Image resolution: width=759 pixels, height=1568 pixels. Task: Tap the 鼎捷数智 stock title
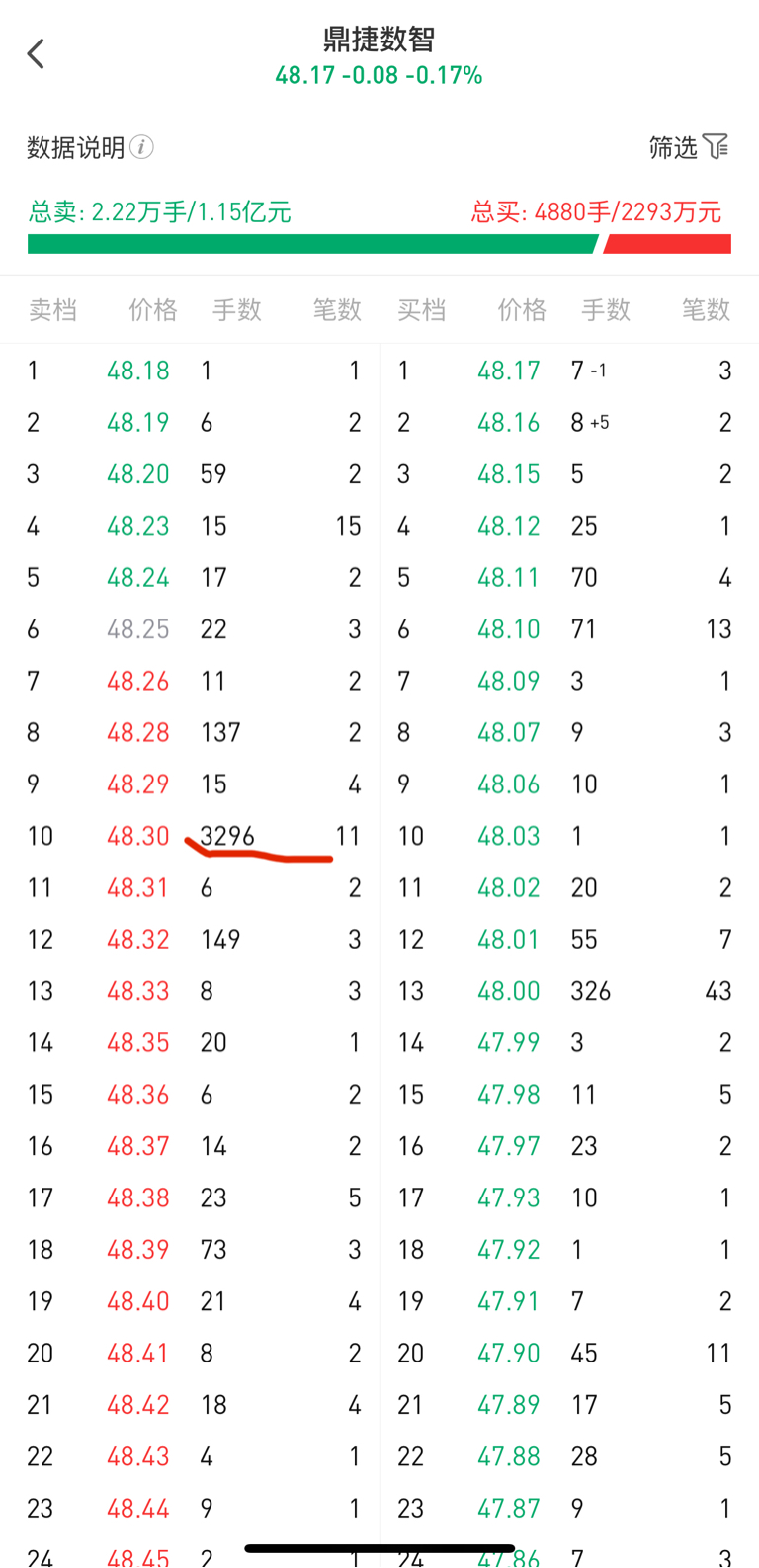click(379, 40)
